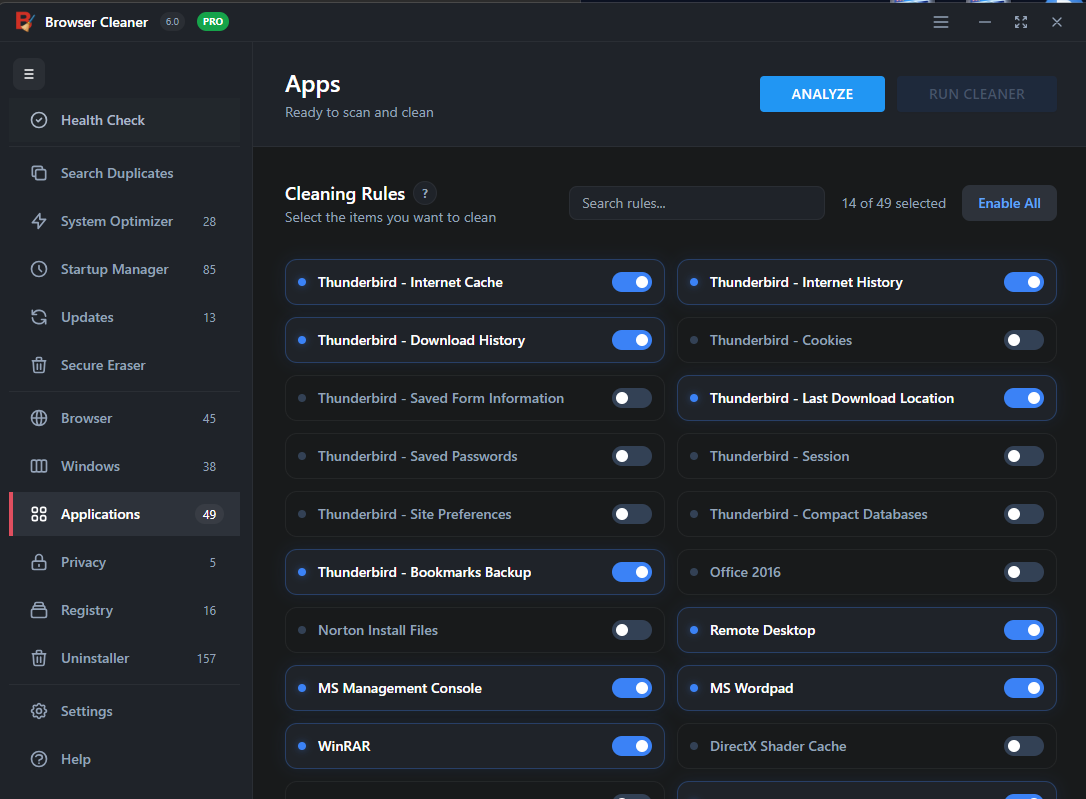This screenshot has width=1086, height=799.
Task: Click the Search Duplicates icon in sidebar
Action: coord(39,173)
